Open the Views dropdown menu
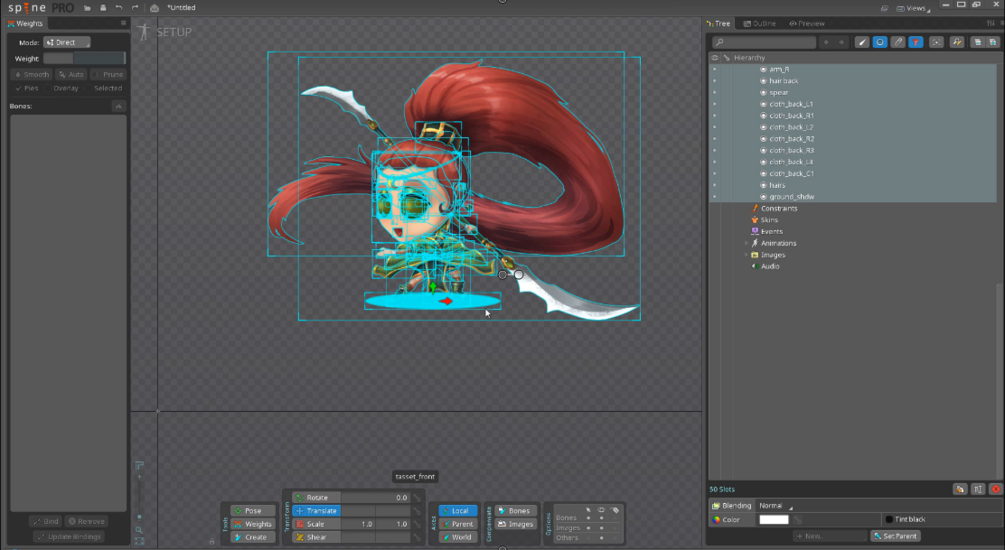This screenshot has height=550, width=1005. tap(913, 8)
